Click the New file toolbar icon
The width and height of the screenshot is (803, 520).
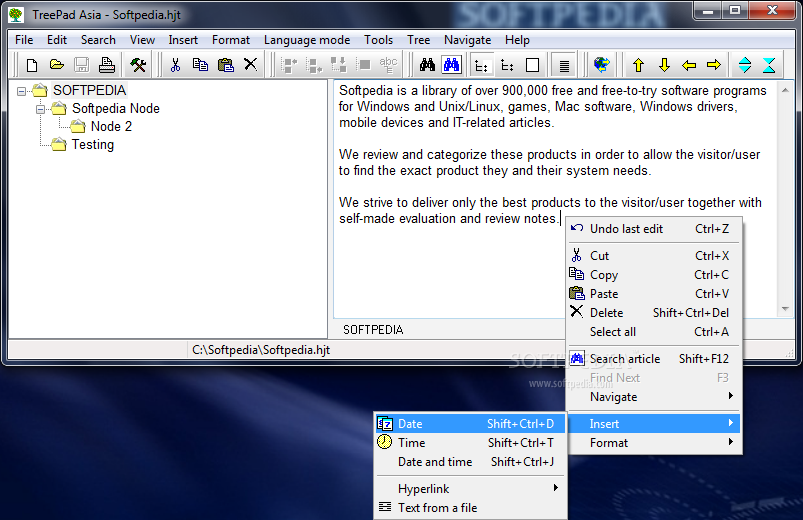(x=32, y=65)
